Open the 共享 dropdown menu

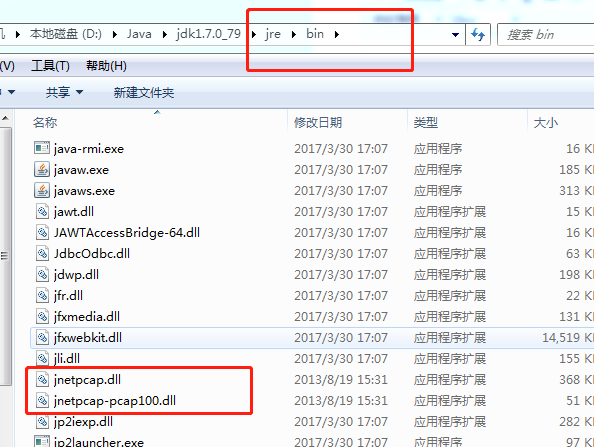click(64, 92)
